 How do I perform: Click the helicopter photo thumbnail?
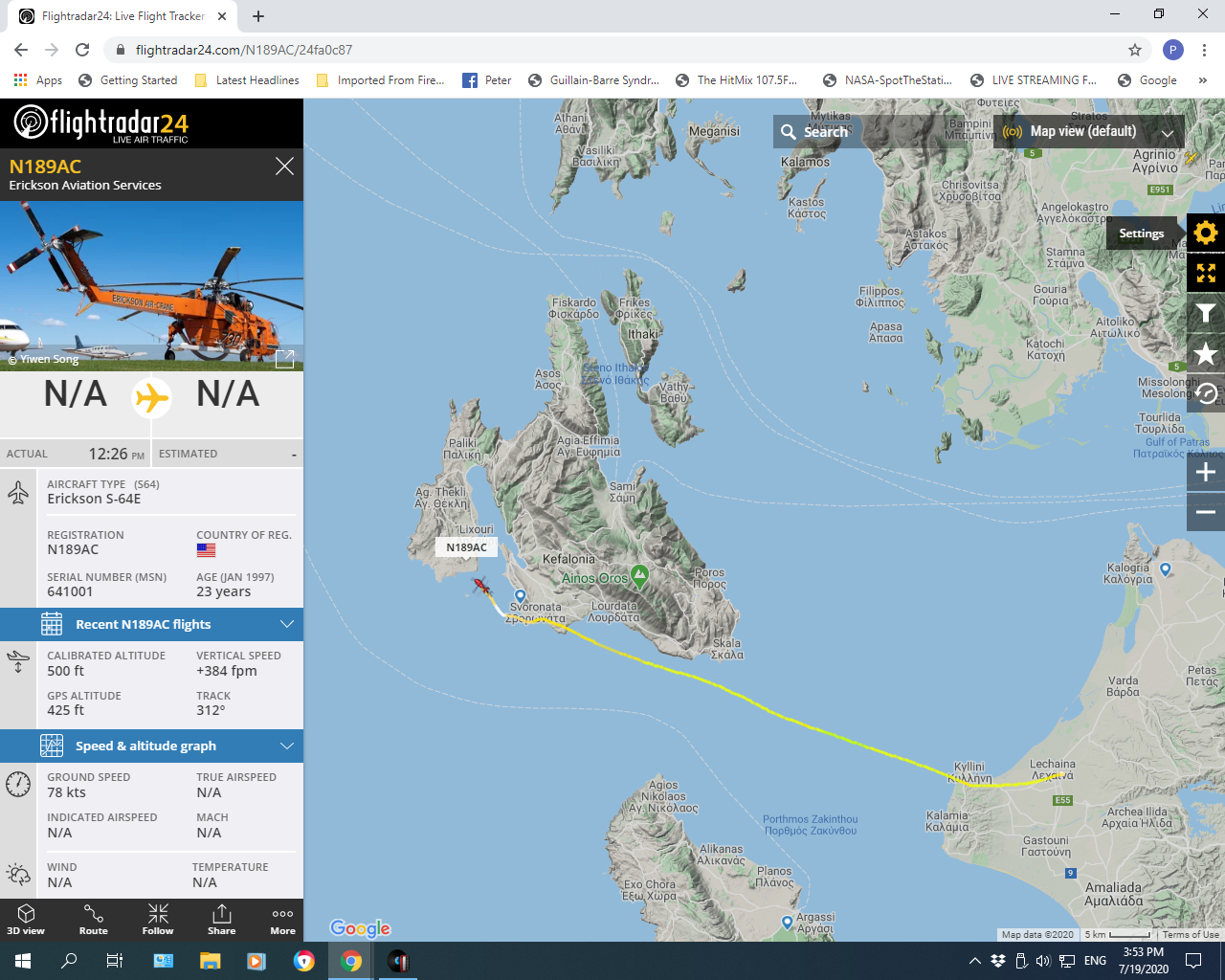[x=151, y=286]
